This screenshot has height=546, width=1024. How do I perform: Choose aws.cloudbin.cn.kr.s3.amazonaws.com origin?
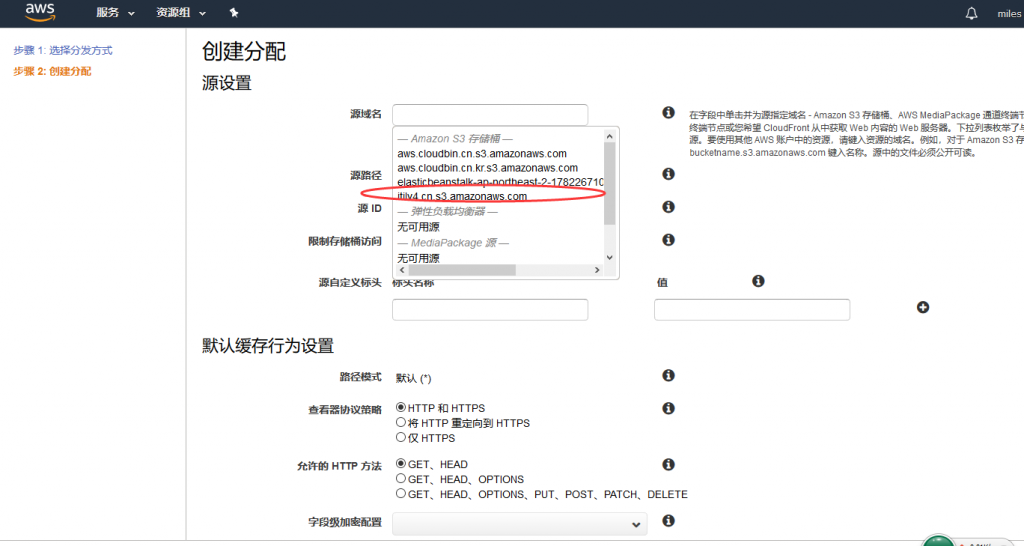tap(487, 168)
